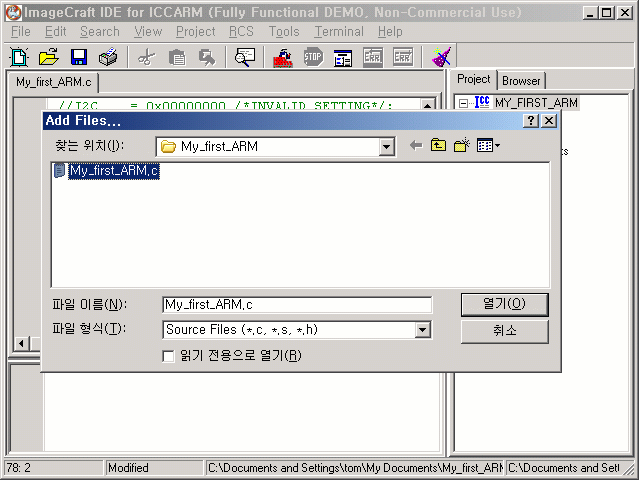The height and width of the screenshot is (480, 639).
Task: Click the ICC project icon in the tree
Action: (482, 102)
